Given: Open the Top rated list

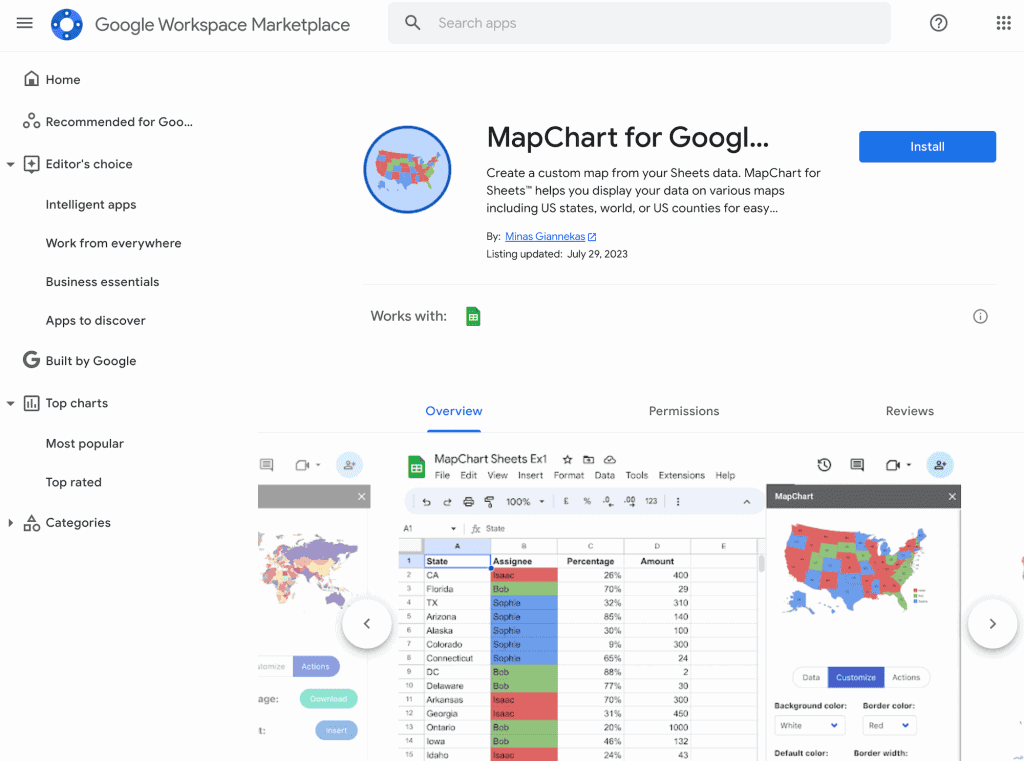Looking at the screenshot, I should [73, 482].
